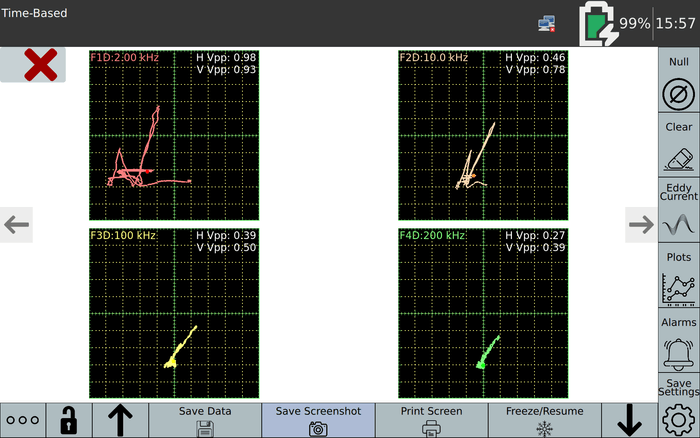
Task: Go to next page with right arrow
Action: pyautogui.click(x=640, y=225)
